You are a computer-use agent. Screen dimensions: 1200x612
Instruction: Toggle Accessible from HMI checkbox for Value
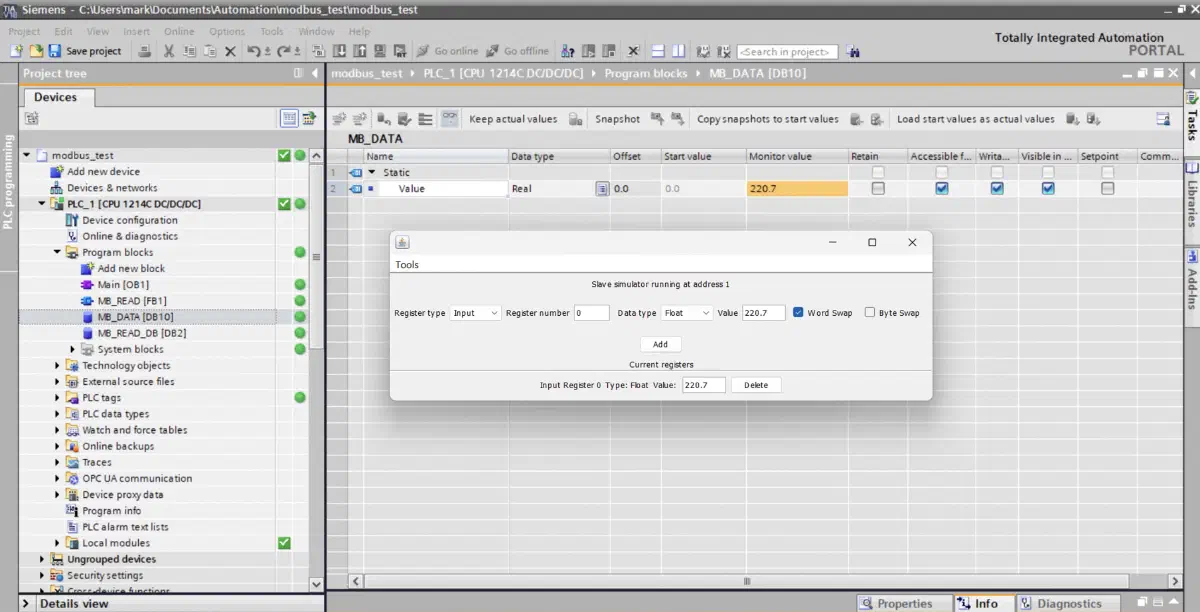click(941, 188)
